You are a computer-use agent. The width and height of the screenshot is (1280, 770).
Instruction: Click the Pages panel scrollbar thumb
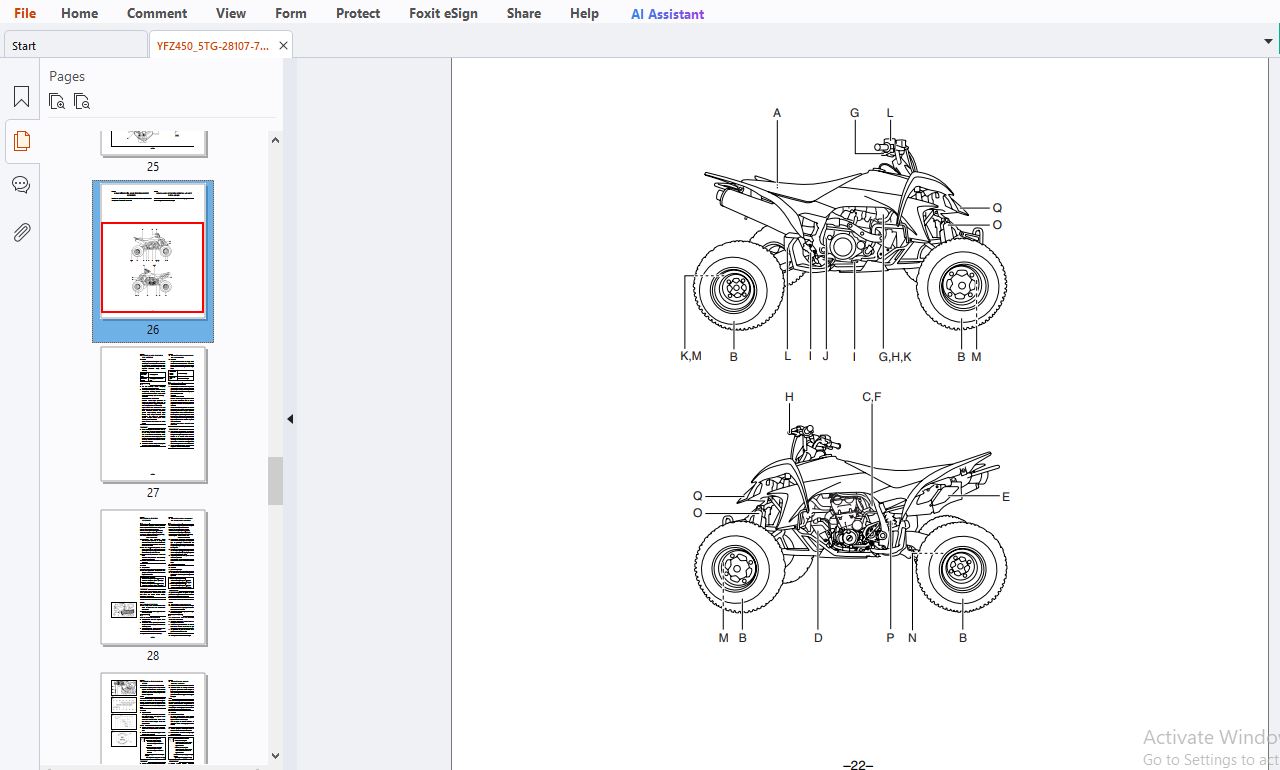click(275, 481)
